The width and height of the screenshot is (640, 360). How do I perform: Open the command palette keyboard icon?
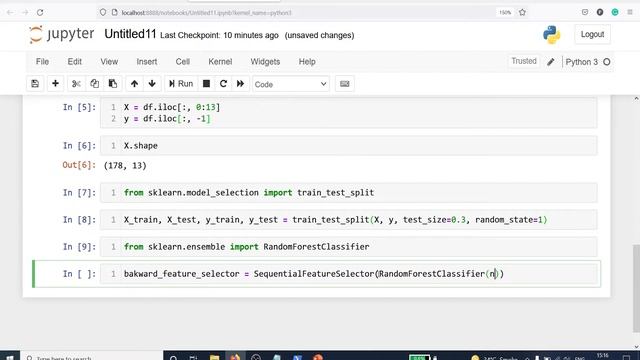coord(344,84)
